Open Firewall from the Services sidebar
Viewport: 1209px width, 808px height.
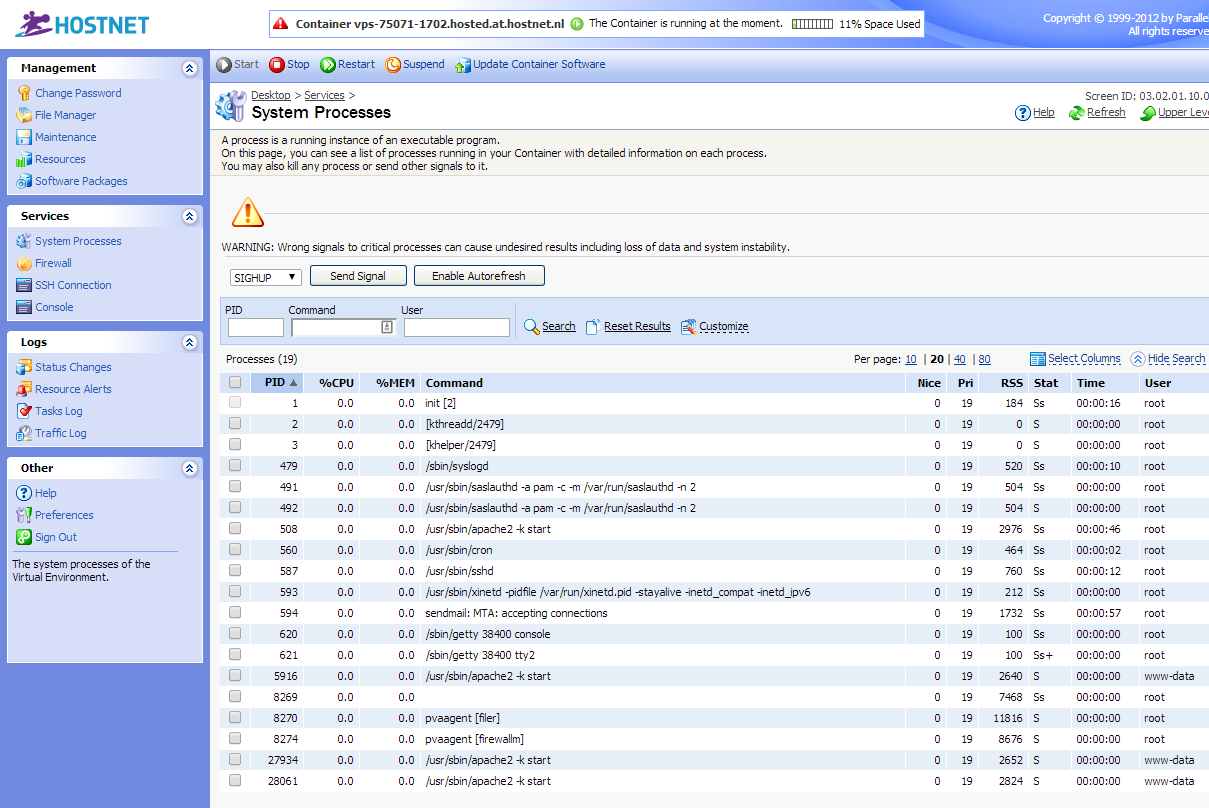[53, 263]
